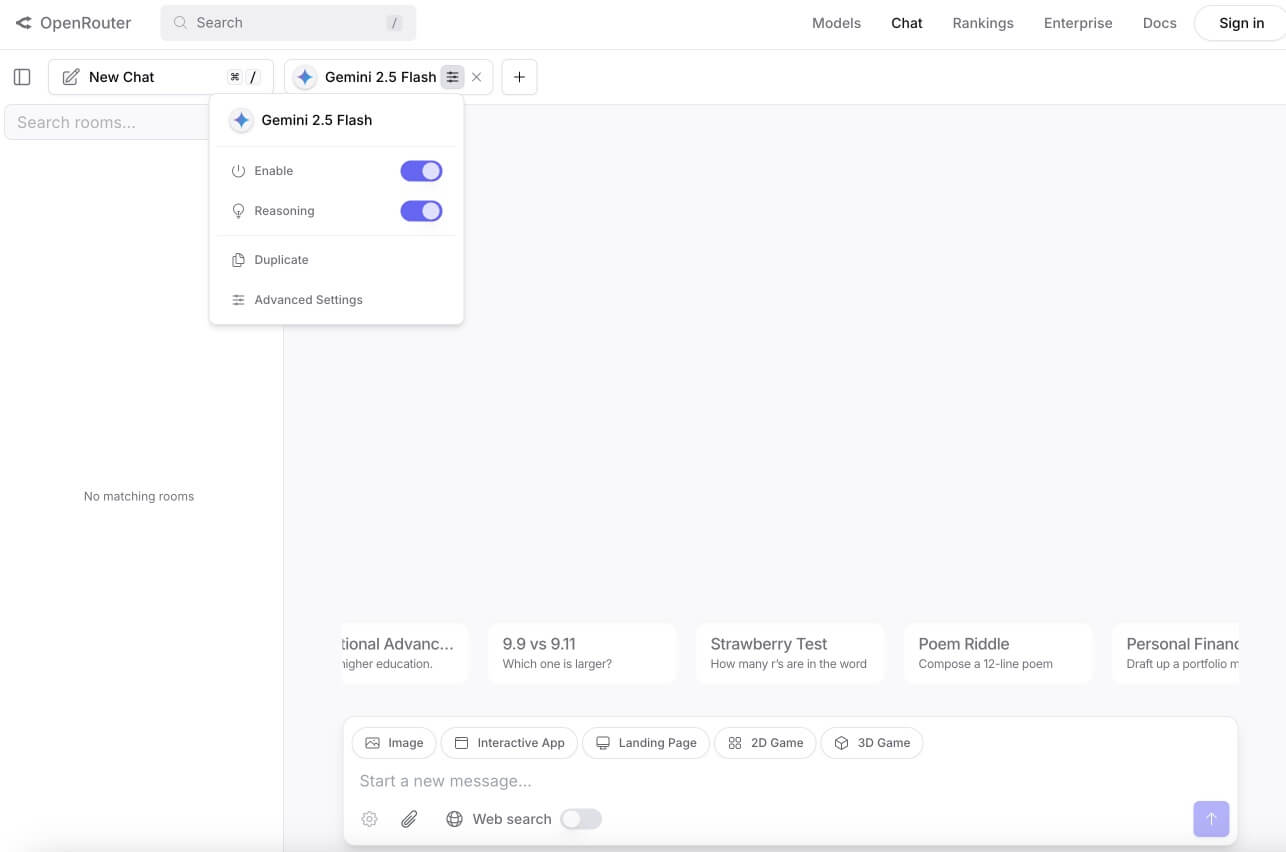Click the paperclip attachment icon
Viewport: 1286px width, 852px height.
(x=409, y=819)
